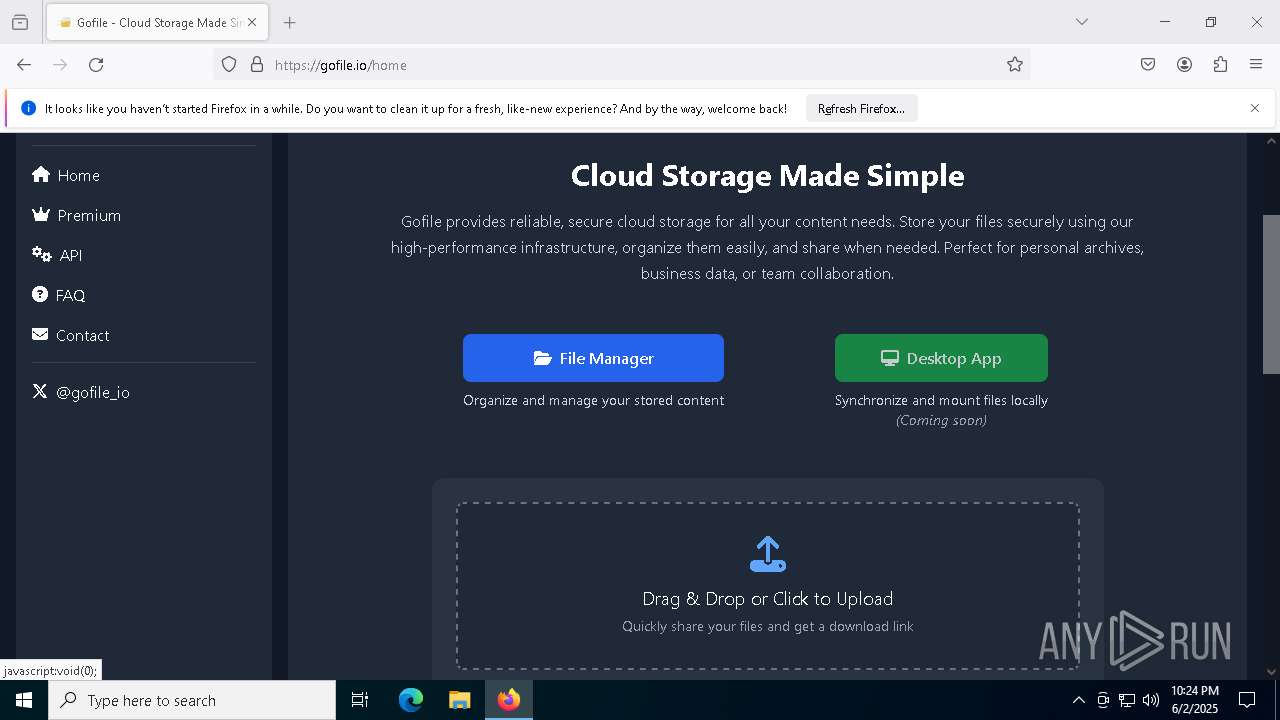Click the tracking protection shield icon
This screenshot has width=1280, height=720.
(229, 64)
